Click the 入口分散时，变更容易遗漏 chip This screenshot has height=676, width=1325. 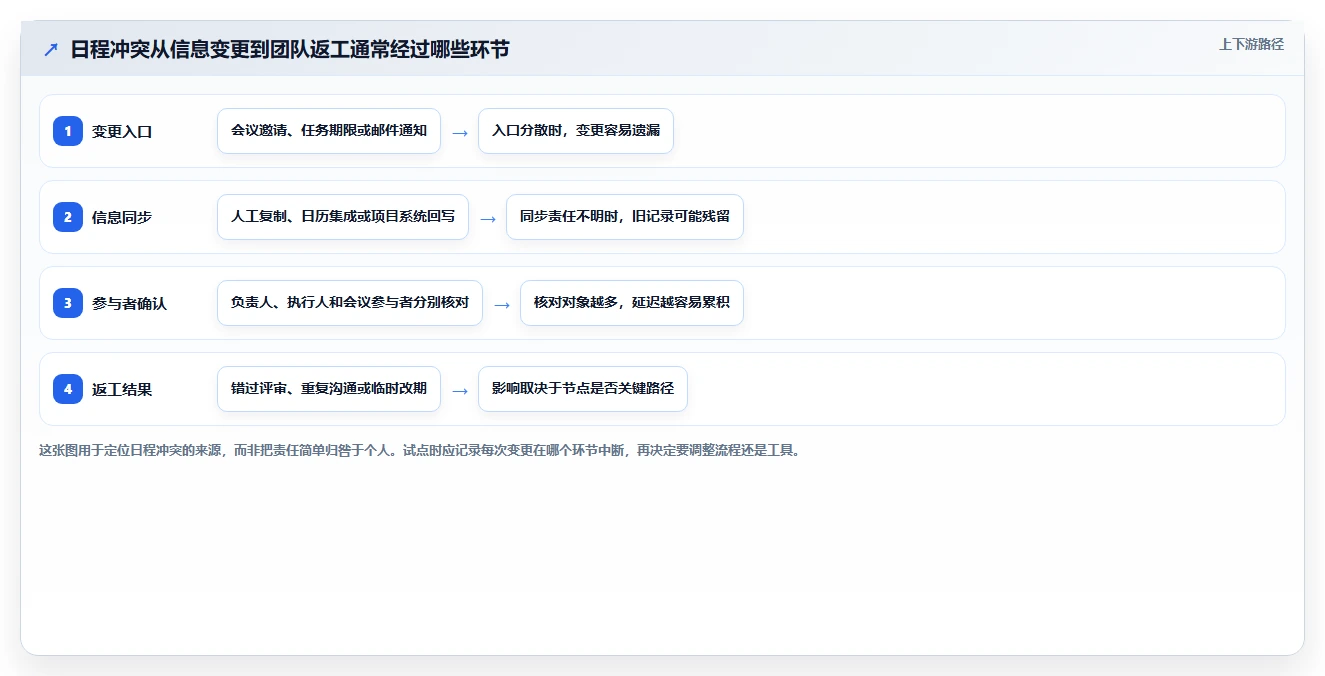[x=576, y=131]
